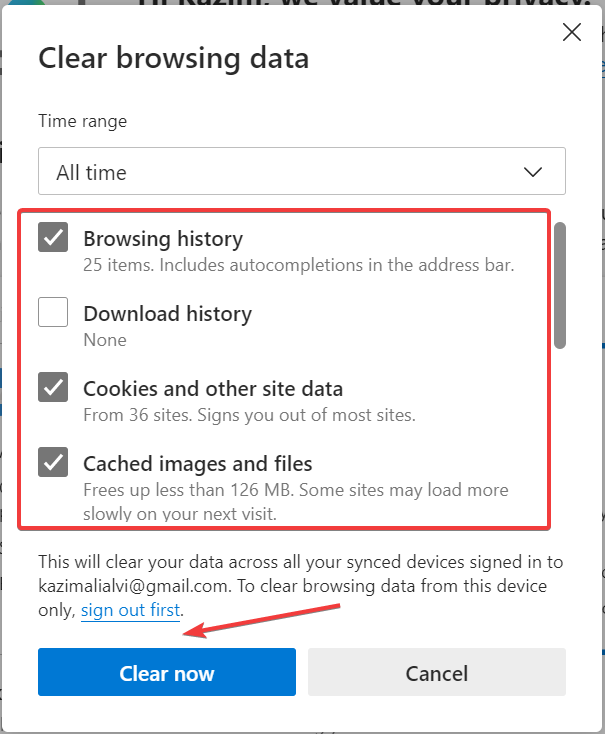Uncheck the Browsing history checkbox
The width and height of the screenshot is (605, 734).
53,237
